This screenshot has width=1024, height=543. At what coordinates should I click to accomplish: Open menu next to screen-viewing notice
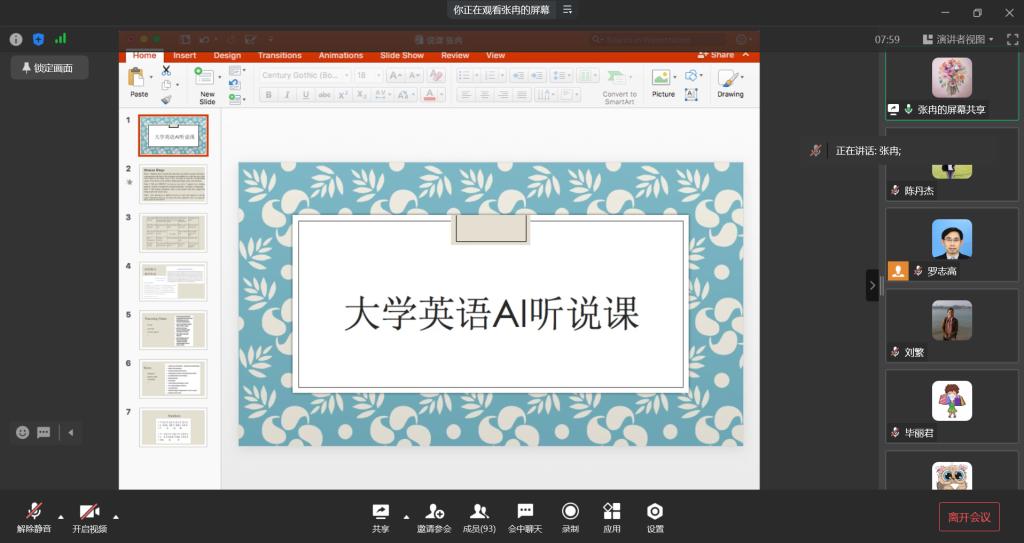pyautogui.click(x=568, y=10)
